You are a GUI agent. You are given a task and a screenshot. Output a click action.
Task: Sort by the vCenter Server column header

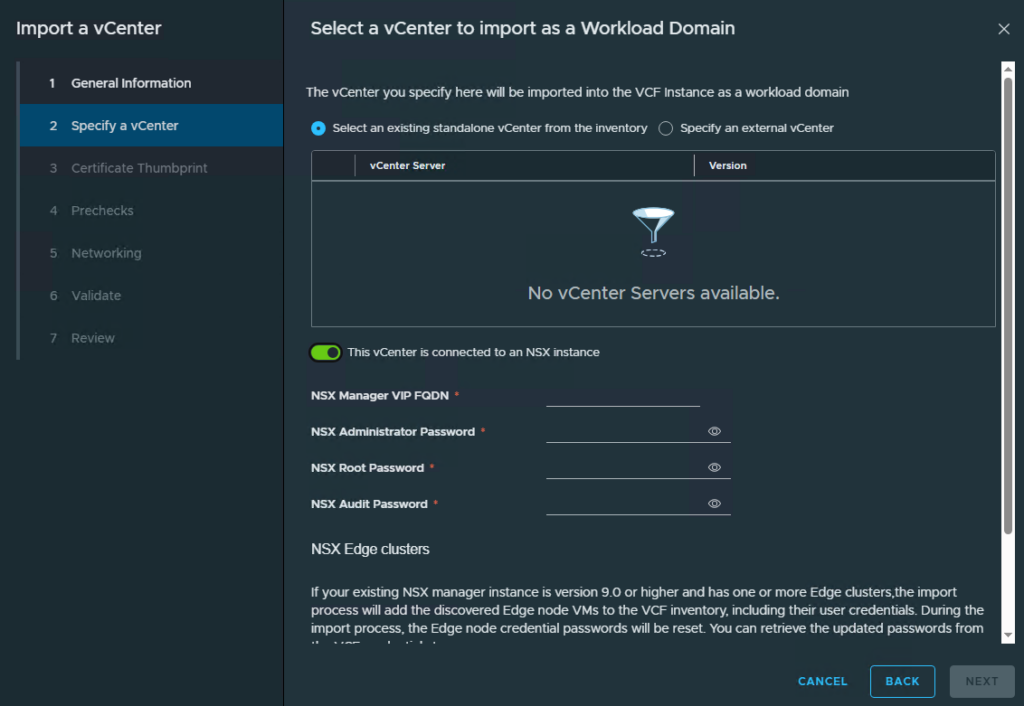[x=408, y=165]
